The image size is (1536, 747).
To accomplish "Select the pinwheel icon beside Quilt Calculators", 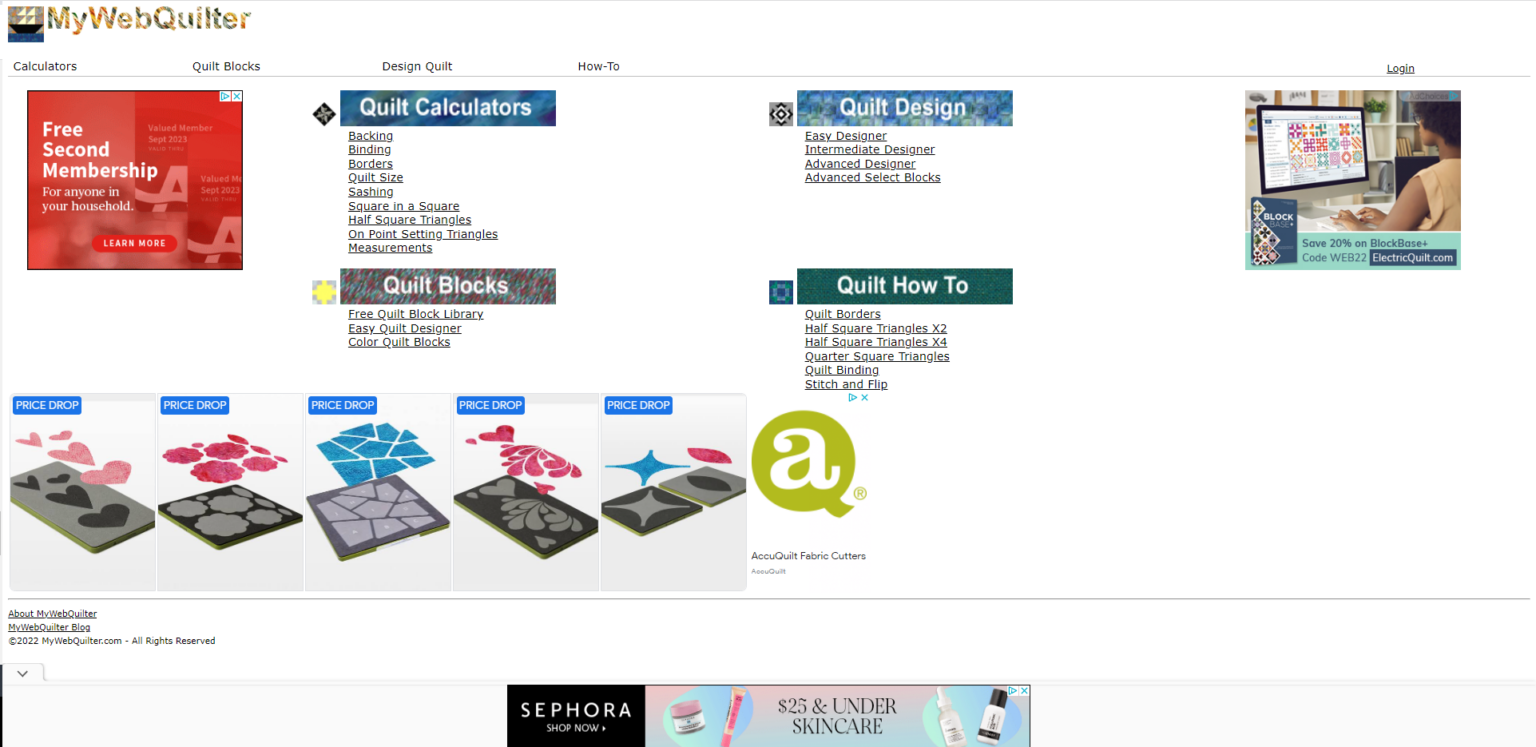I will tap(323, 114).
